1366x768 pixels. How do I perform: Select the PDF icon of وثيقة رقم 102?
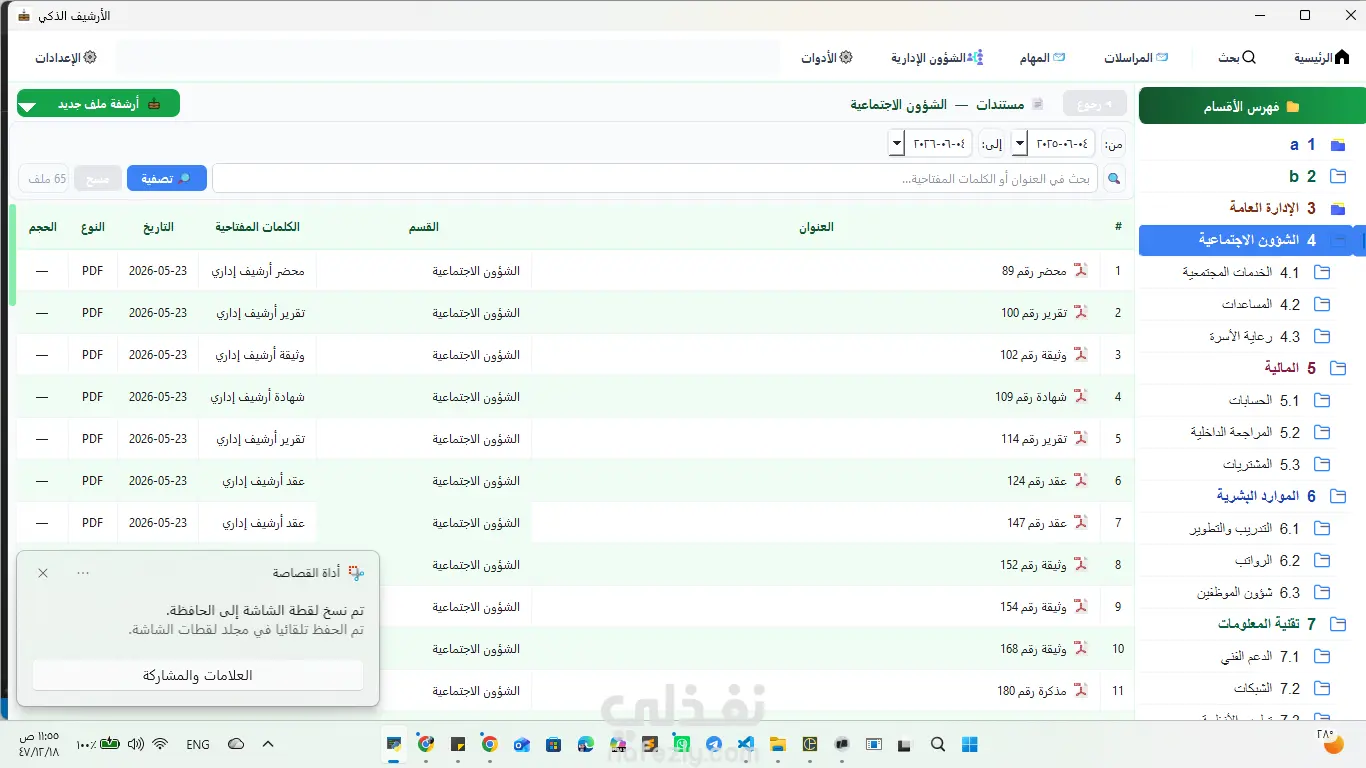pyautogui.click(x=1080, y=354)
